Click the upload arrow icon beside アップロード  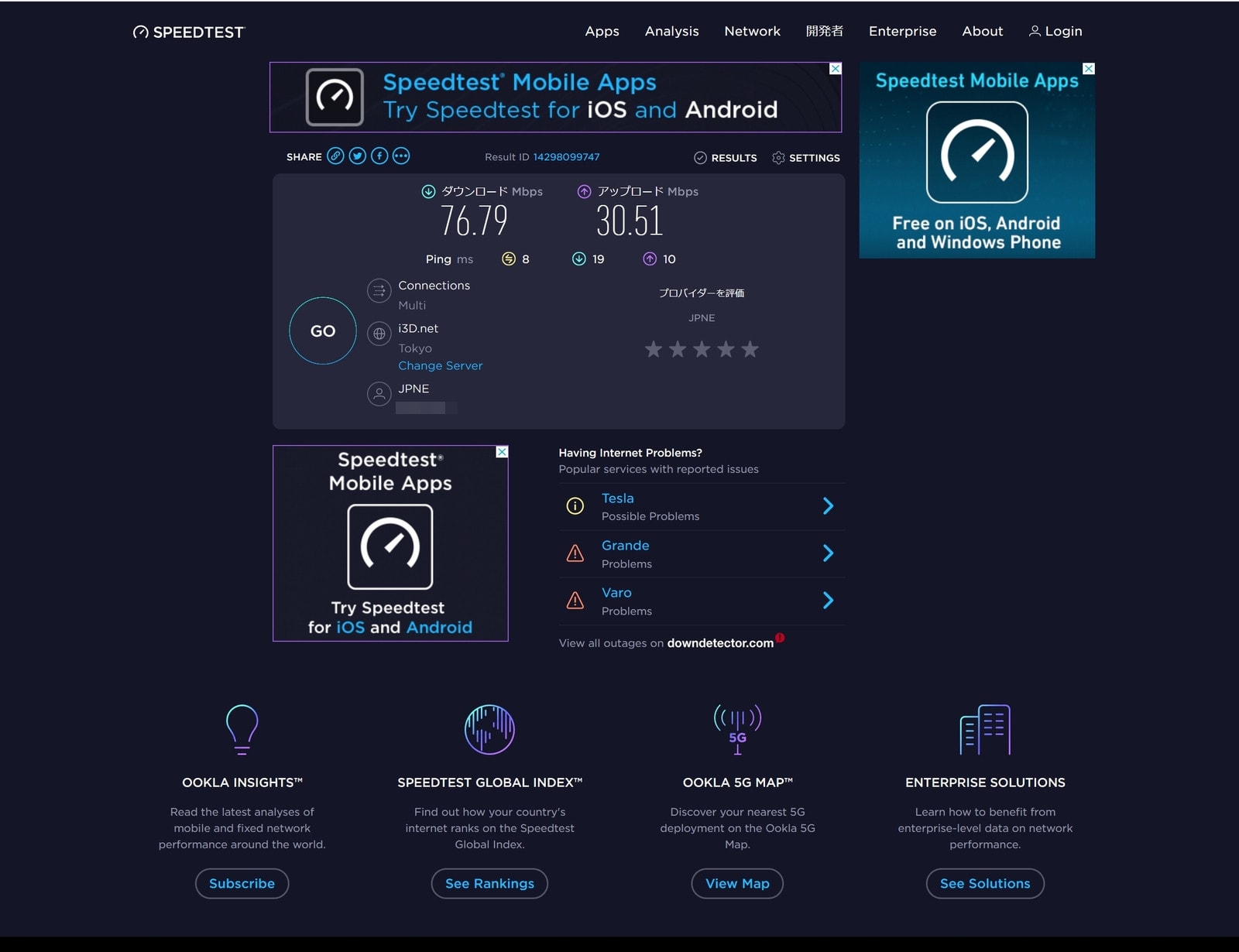[x=584, y=191]
